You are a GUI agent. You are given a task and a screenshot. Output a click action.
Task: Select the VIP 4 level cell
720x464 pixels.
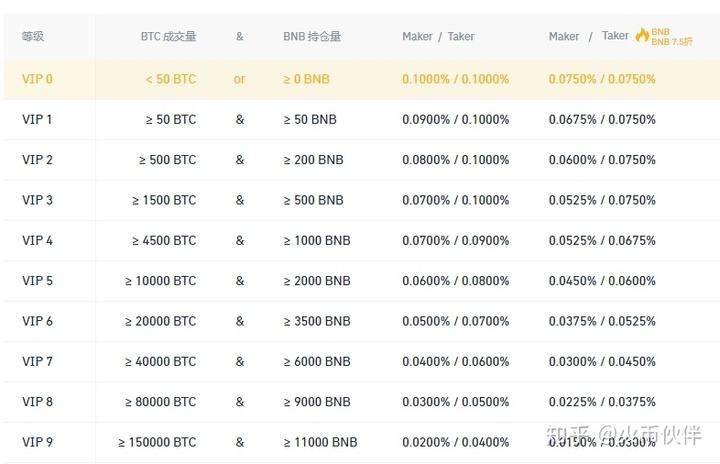[x=37, y=241]
